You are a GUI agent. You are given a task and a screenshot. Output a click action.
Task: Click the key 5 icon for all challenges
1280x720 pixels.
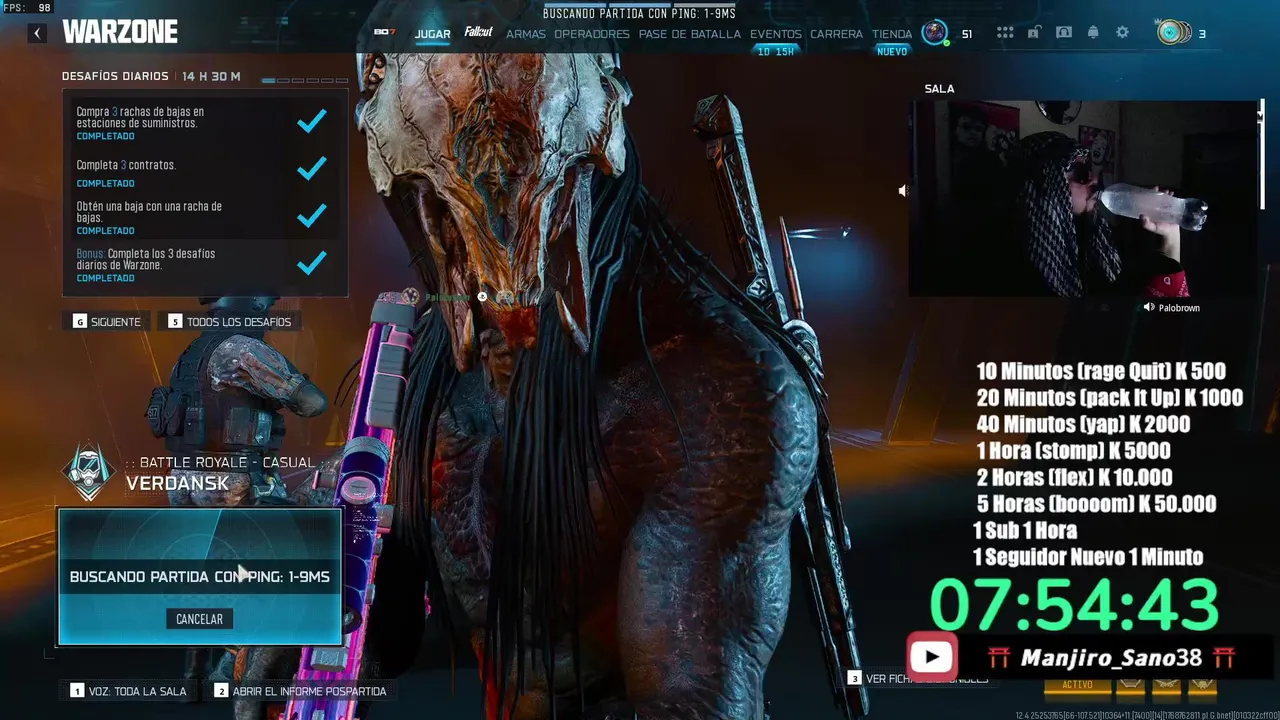click(x=175, y=322)
